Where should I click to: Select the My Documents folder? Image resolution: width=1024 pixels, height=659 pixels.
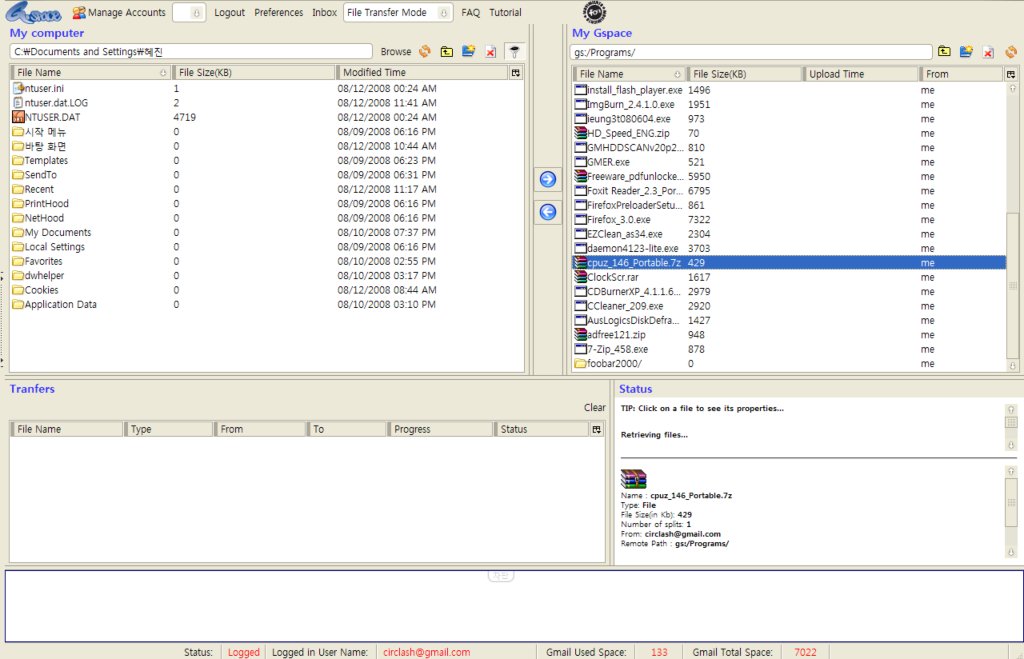coord(266,232)
